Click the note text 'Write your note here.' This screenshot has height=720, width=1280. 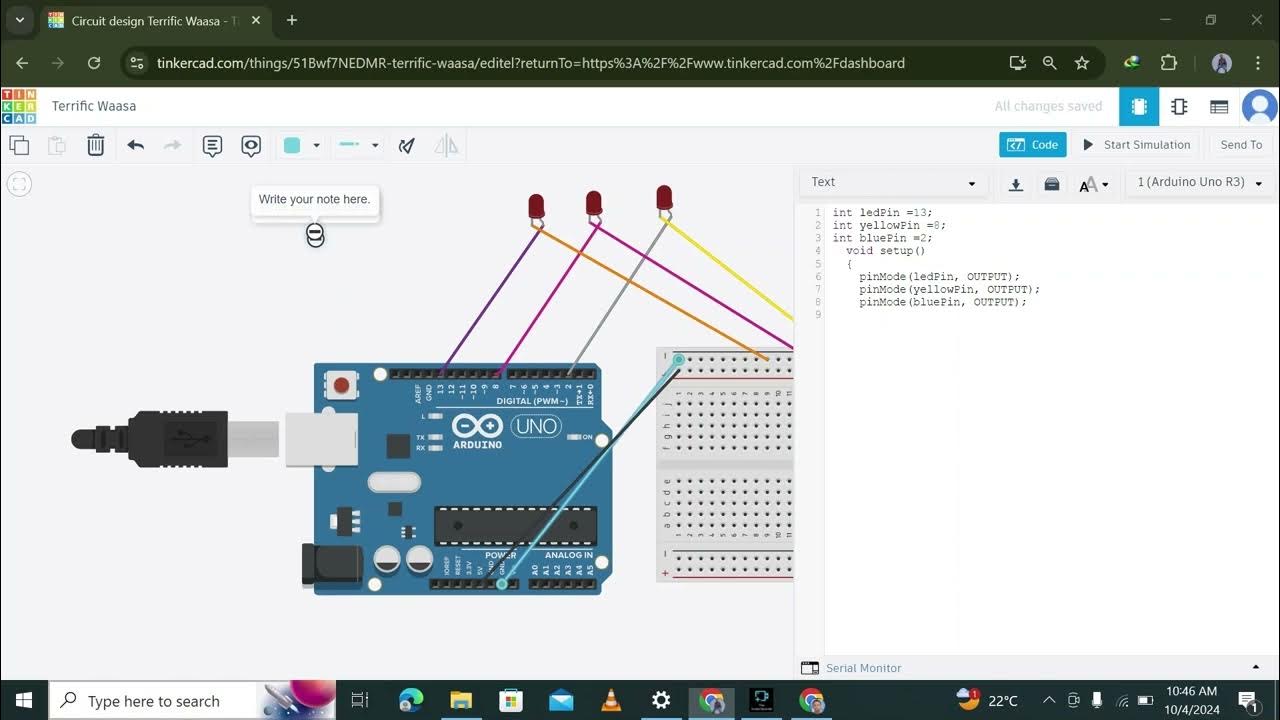click(314, 199)
